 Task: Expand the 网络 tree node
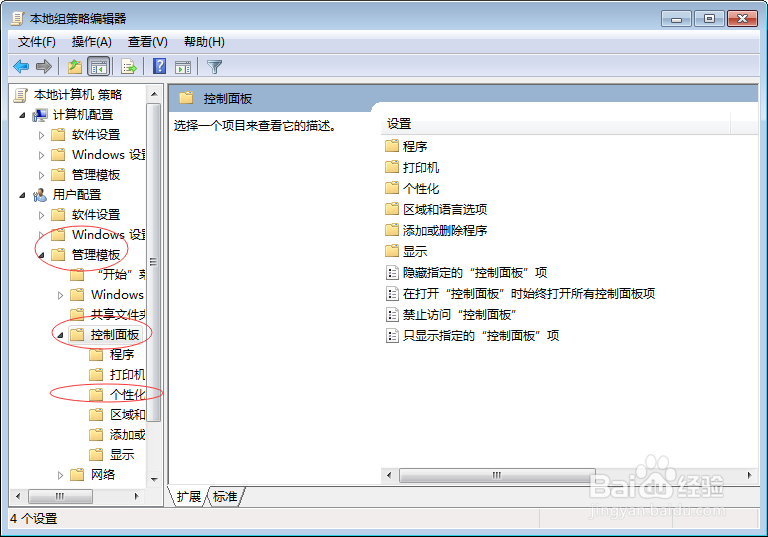coord(60,475)
